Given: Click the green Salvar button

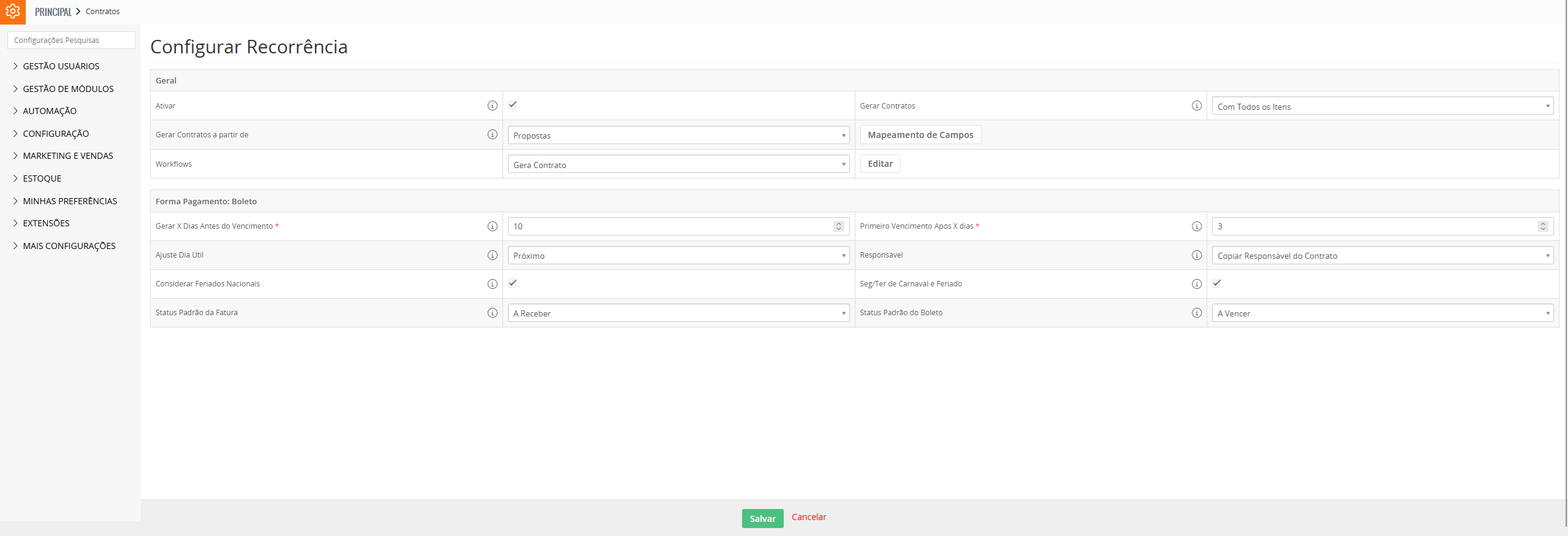Looking at the screenshot, I should click(762, 518).
